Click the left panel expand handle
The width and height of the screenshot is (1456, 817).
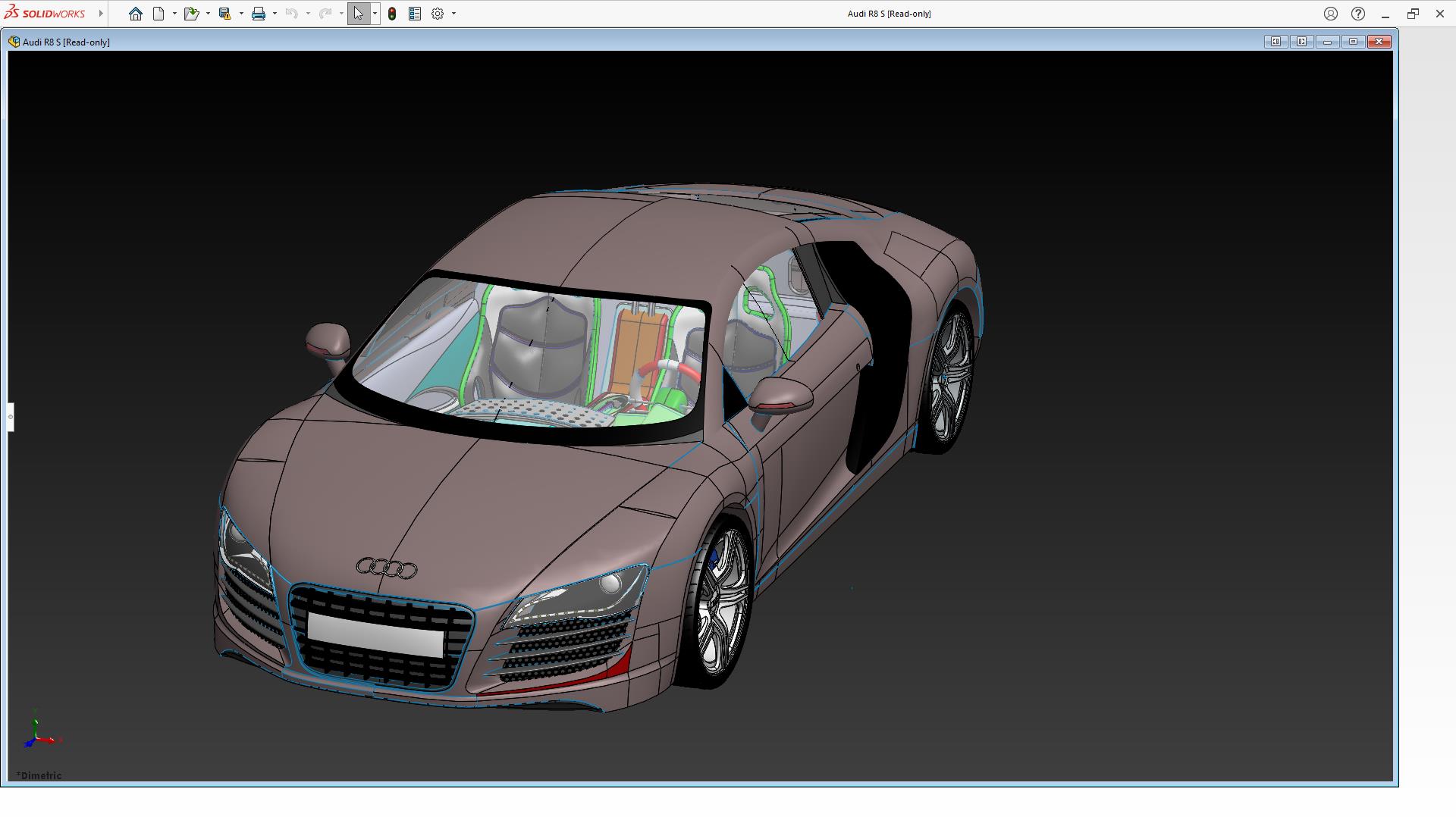tap(11, 417)
